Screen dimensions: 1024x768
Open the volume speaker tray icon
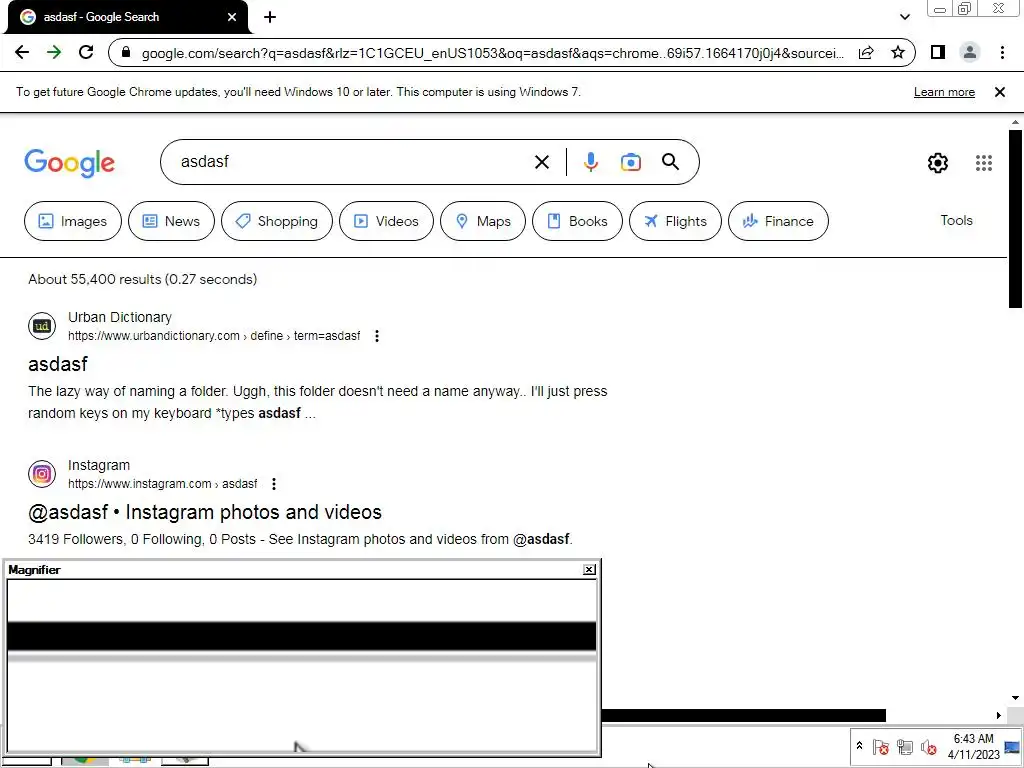[928, 746]
